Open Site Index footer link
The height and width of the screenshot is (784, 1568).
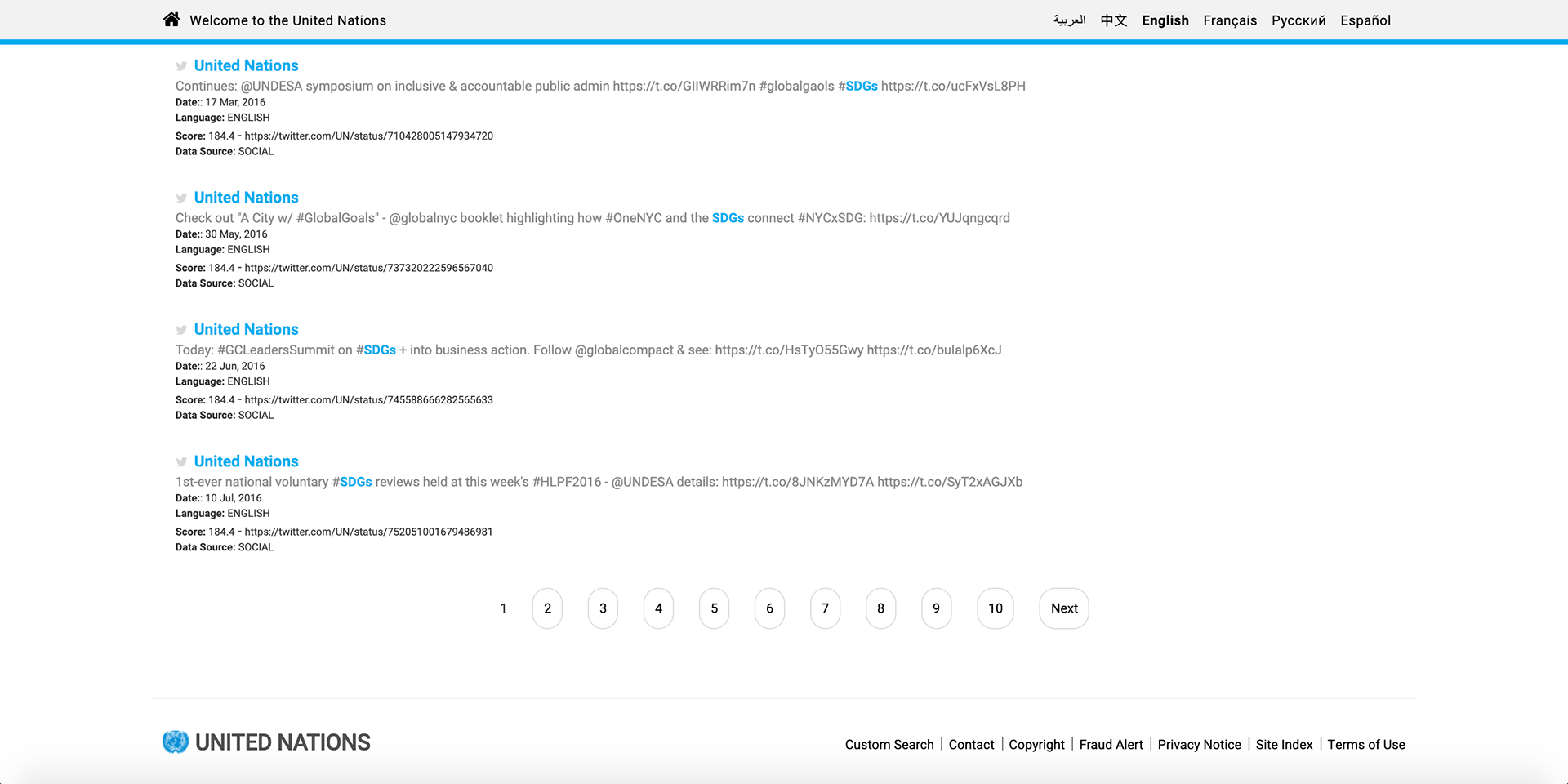pyautogui.click(x=1284, y=745)
